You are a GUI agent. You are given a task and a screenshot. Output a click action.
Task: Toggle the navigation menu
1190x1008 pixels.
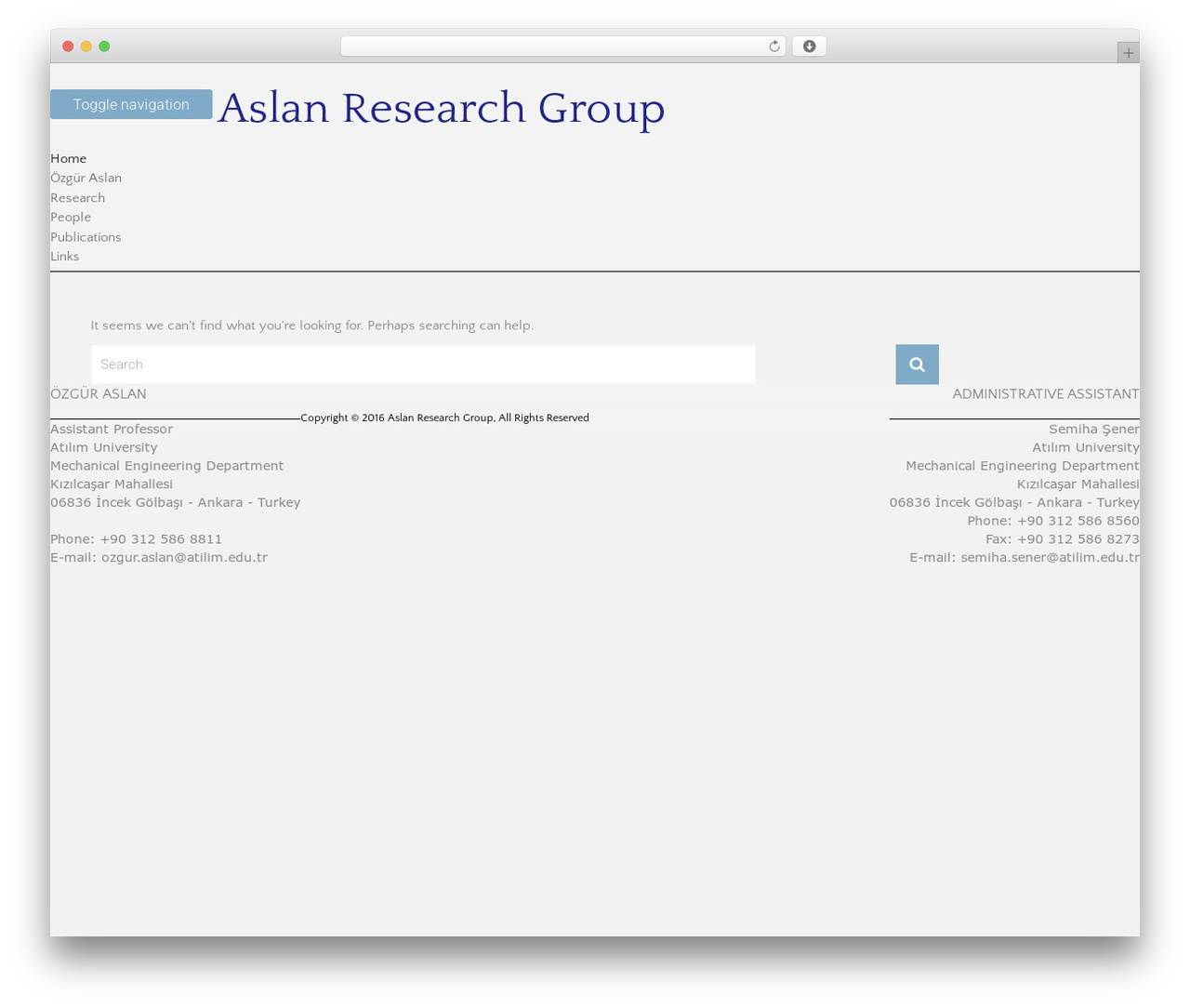131,104
